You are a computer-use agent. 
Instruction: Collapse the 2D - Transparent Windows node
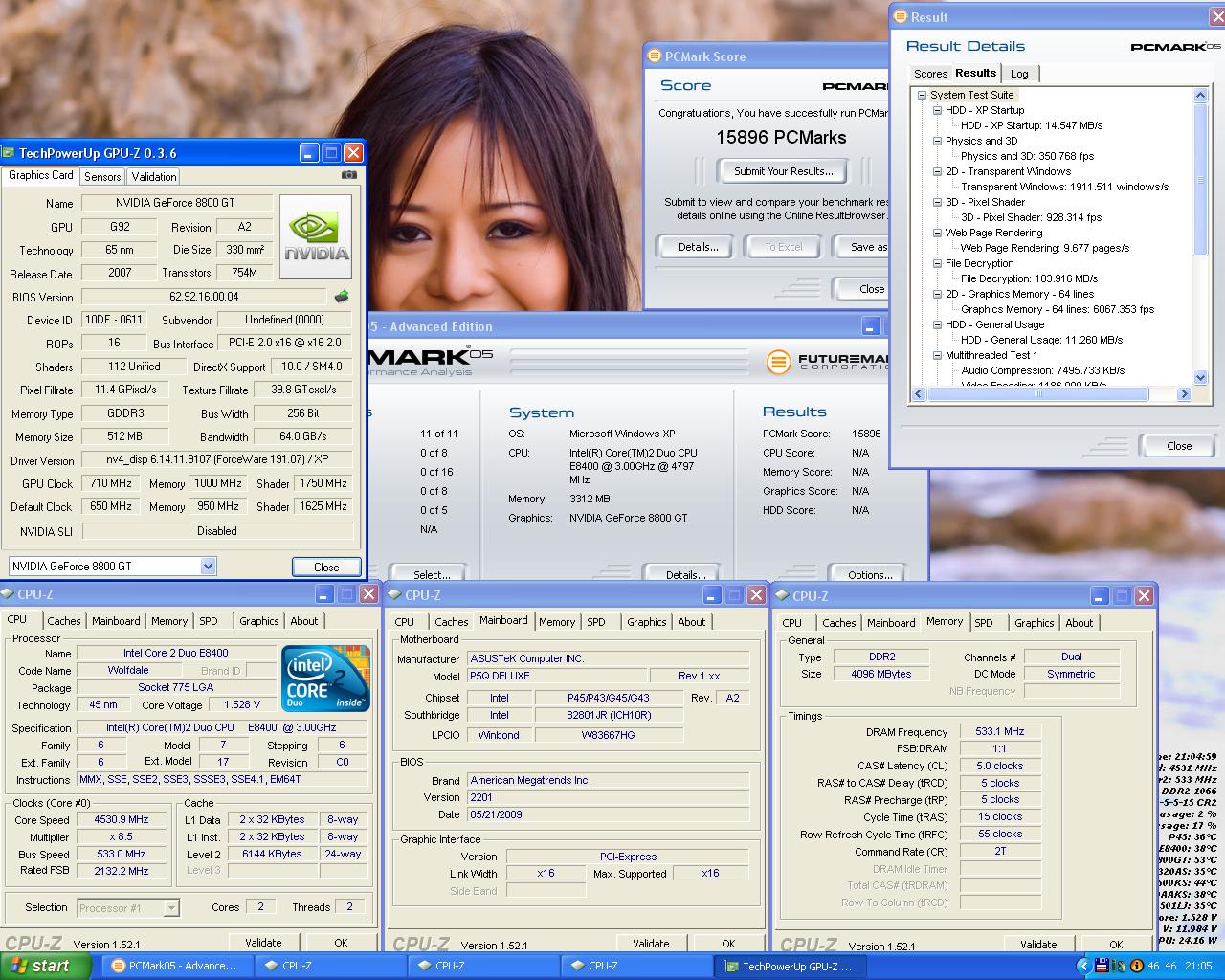(937, 171)
